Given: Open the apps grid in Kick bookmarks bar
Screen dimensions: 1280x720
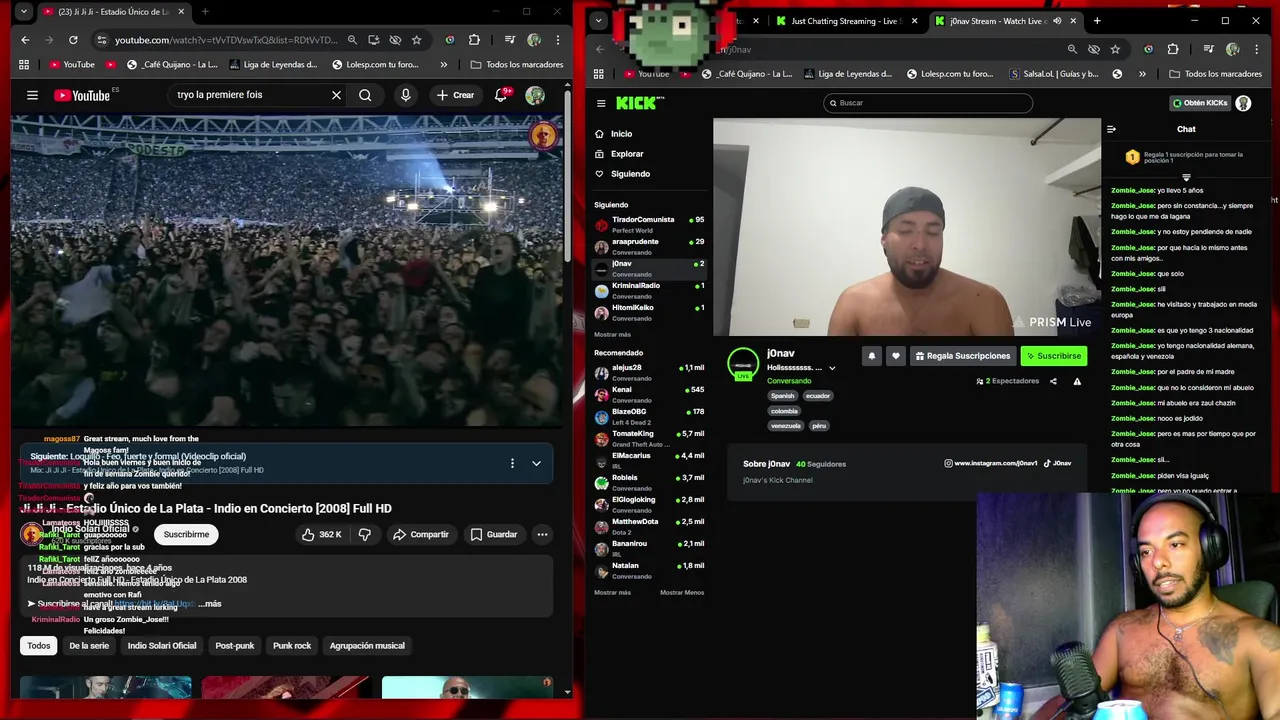Looking at the screenshot, I should pyautogui.click(x=599, y=74).
